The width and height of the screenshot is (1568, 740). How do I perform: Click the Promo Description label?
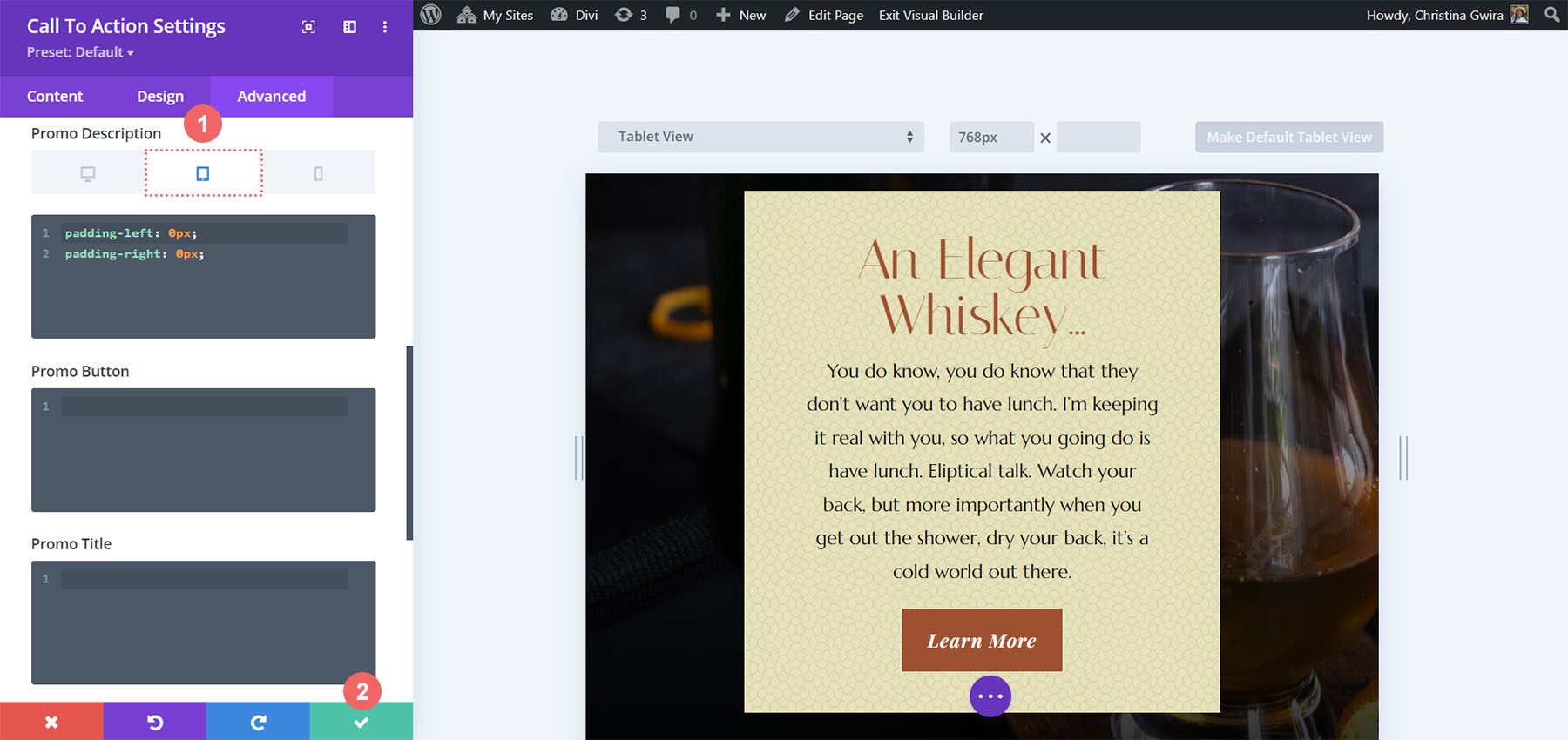96,133
